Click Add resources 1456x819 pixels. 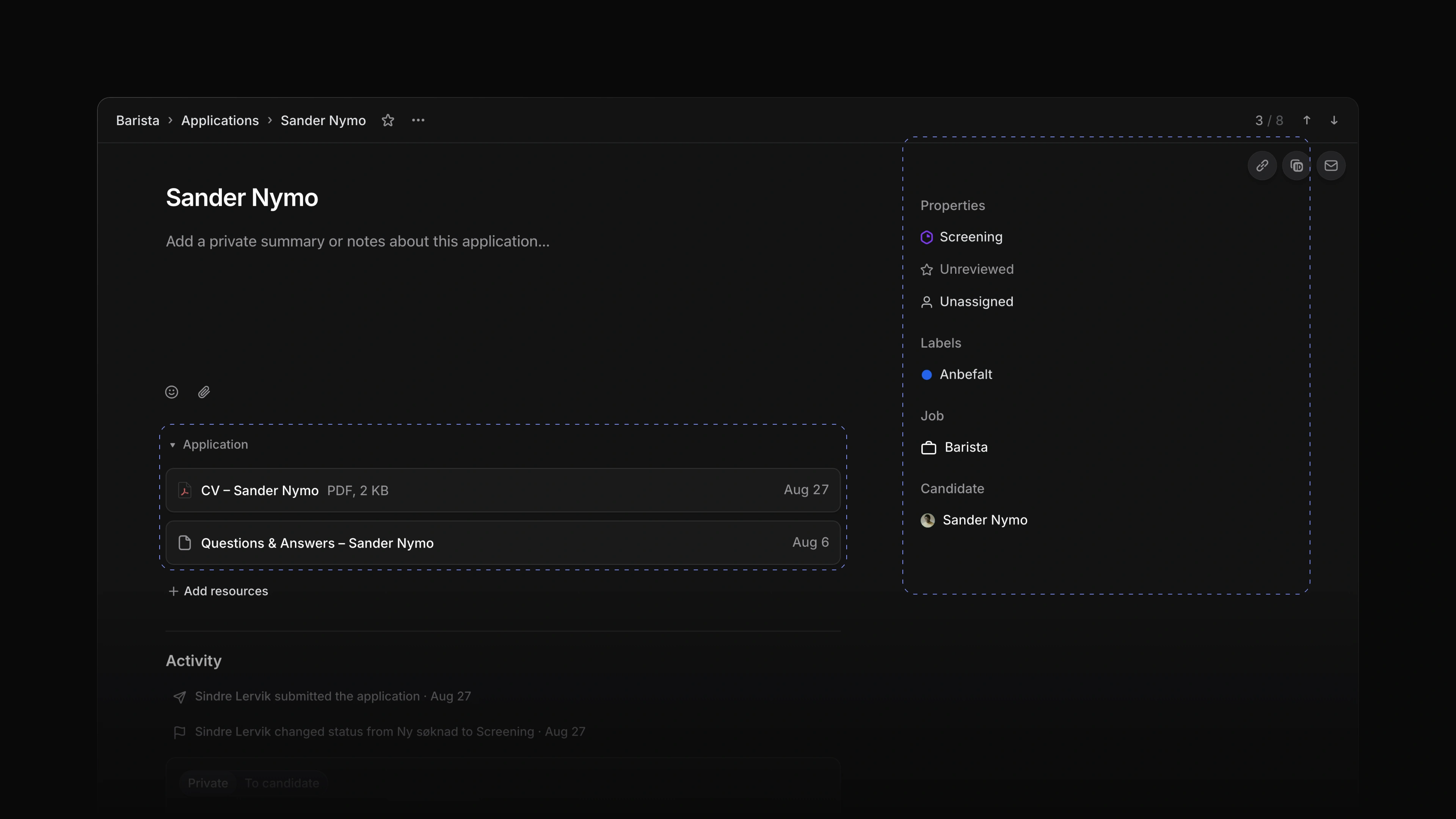coord(218,591)
